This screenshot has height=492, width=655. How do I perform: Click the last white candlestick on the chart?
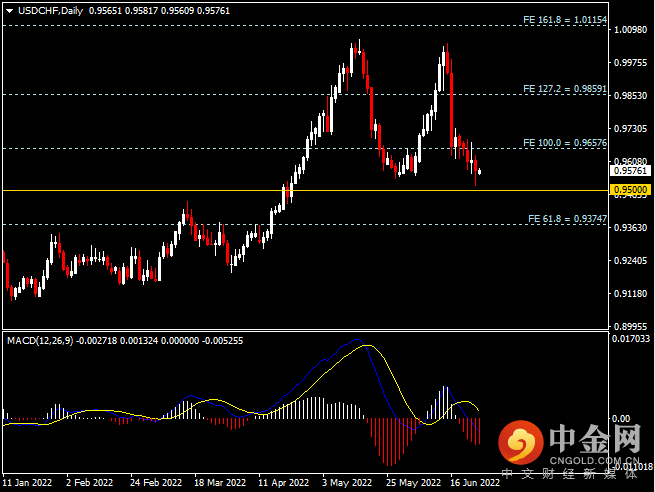(x=479, y=172)
